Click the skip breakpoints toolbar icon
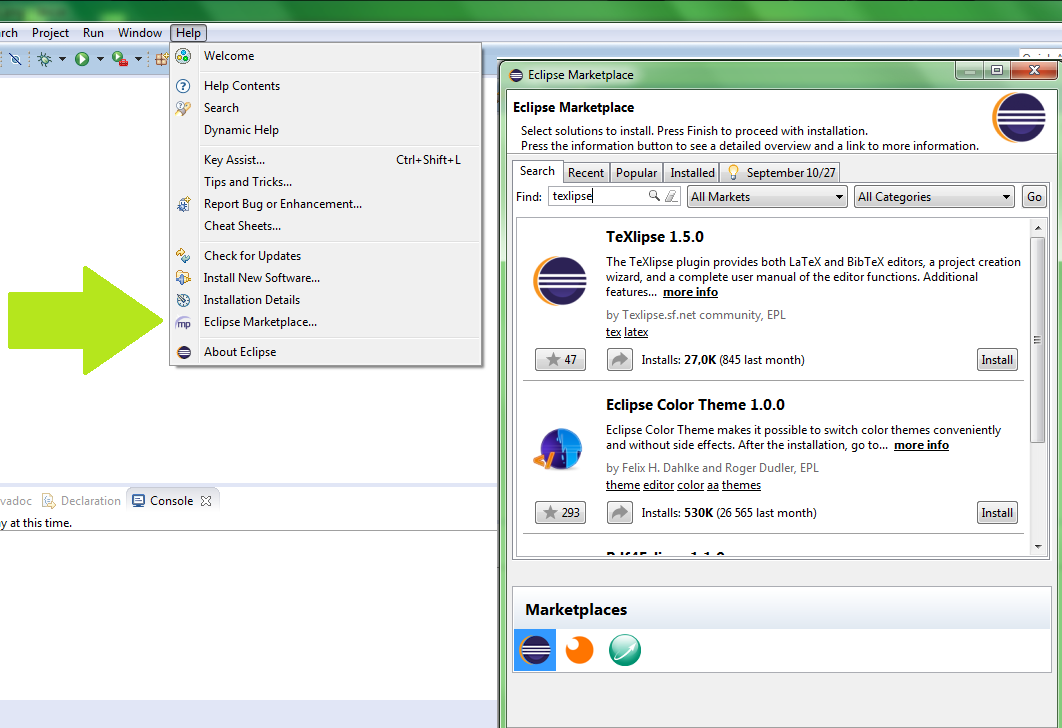Viewport: 1062px width, 728px height. (15, 59)
